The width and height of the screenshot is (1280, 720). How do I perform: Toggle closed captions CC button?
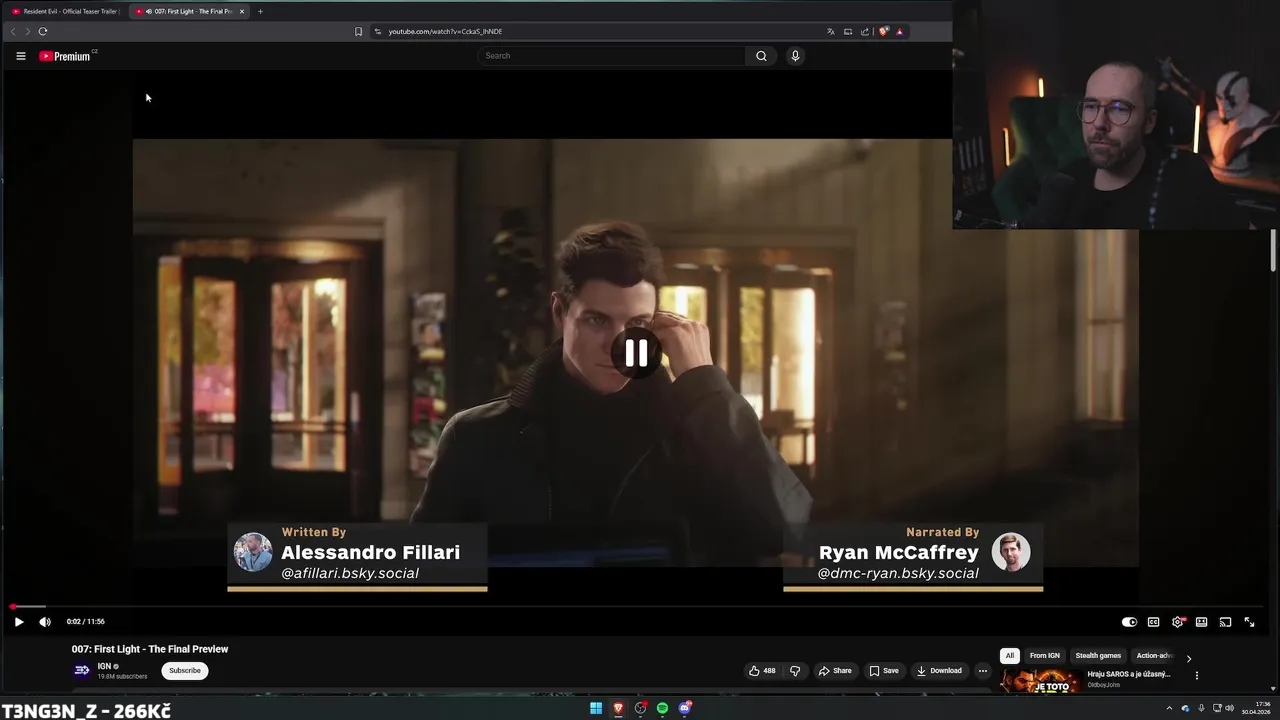pyautogui.click(x=1153, y=622)
